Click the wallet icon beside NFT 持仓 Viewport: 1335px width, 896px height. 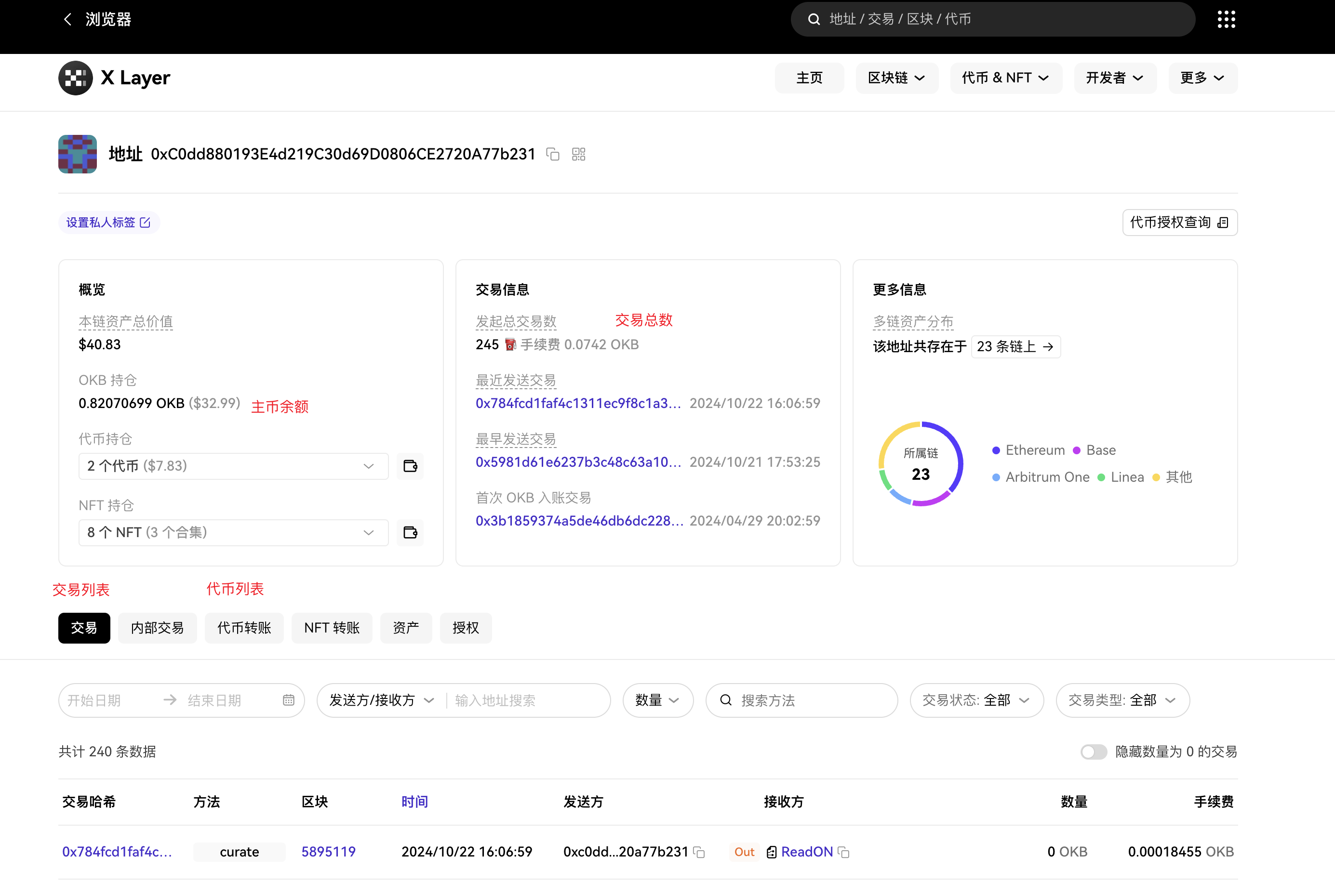click(x=410, y=532)
